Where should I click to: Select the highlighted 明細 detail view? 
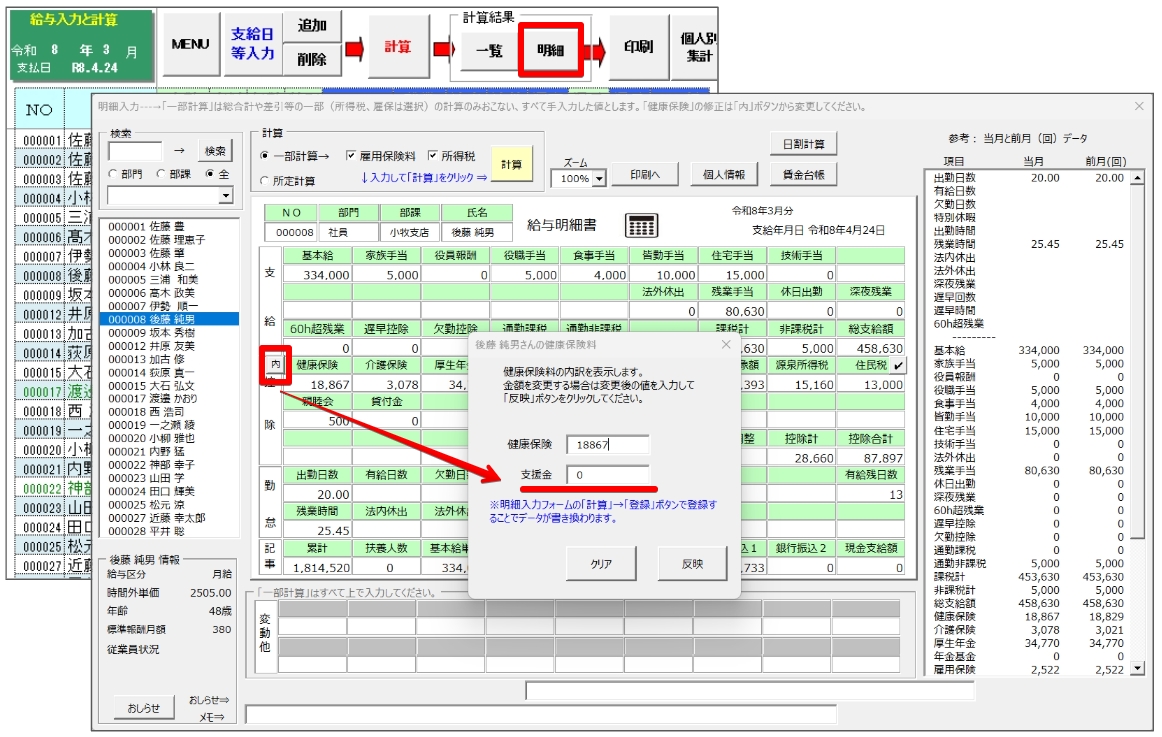click(x=550, y=50)
